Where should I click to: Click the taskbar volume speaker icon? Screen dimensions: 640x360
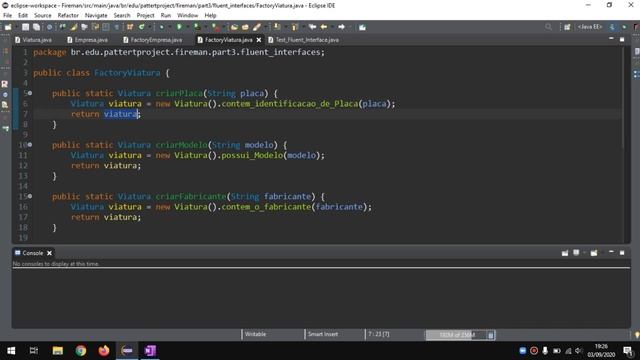578,351
